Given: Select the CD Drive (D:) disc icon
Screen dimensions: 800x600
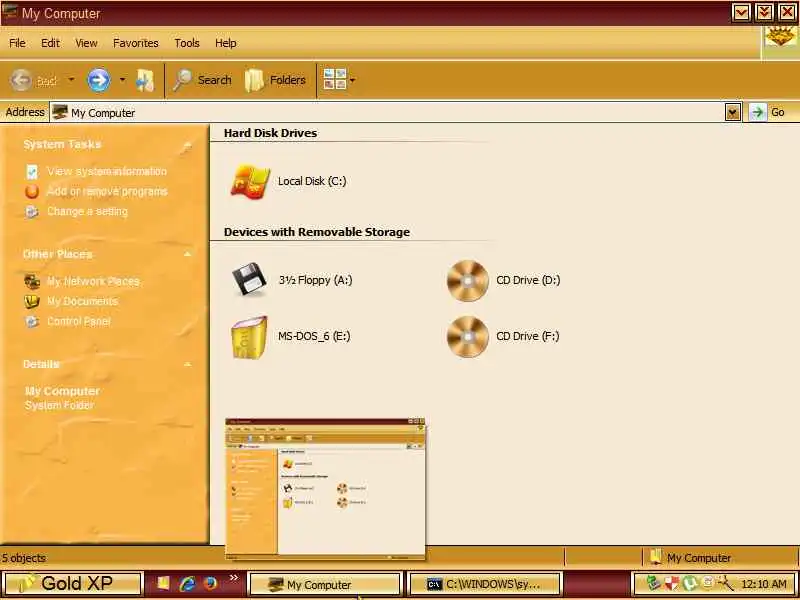Looking at the screenshot, I should coord(468,280).
